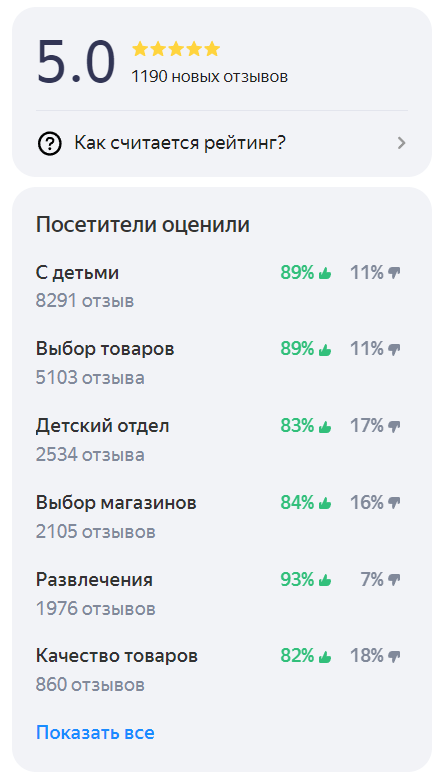Click thumbs-down icon for 'Выбор магазинов'
The image size is (442, 780).
[x=394, y=503]
